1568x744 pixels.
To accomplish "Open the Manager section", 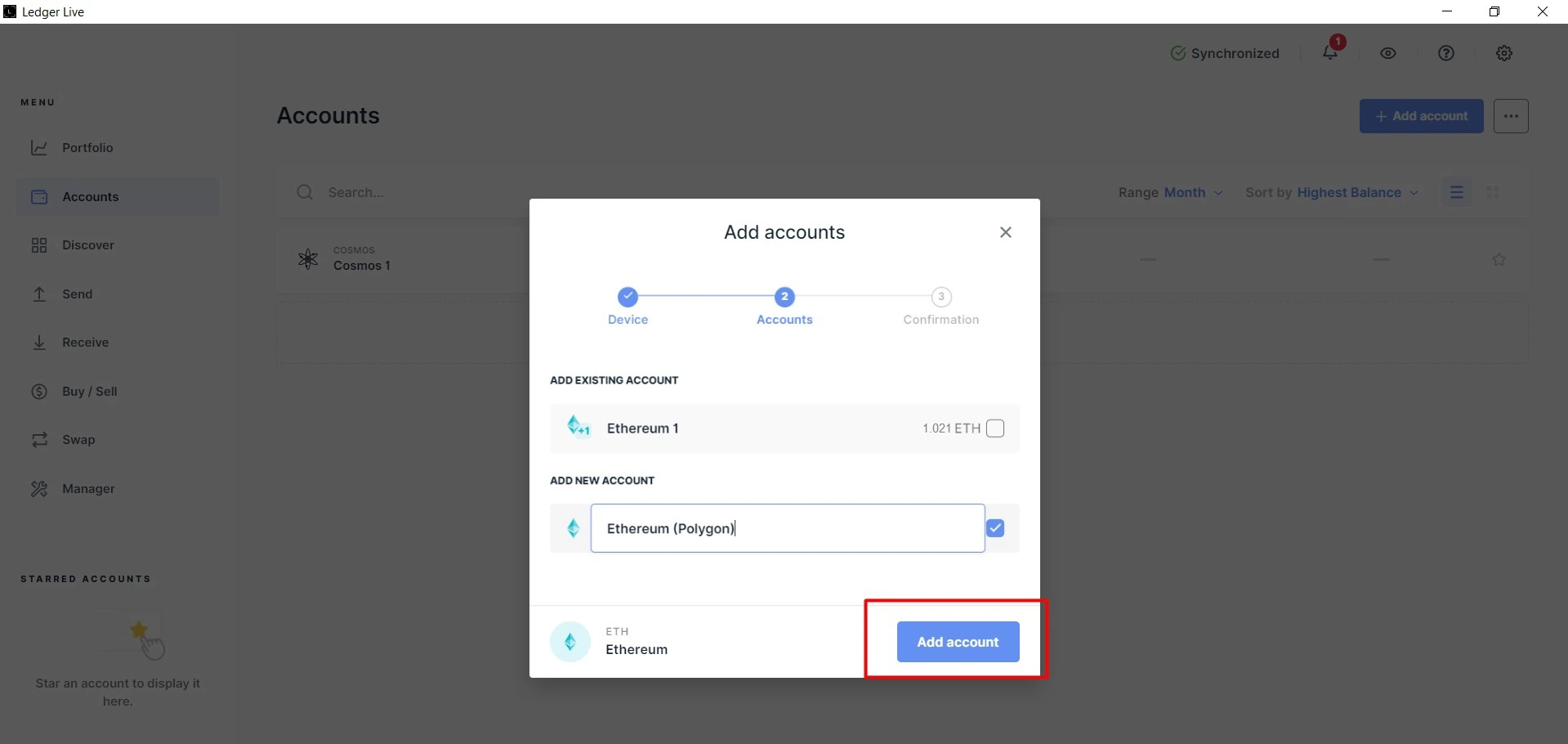I will (88, 489).
